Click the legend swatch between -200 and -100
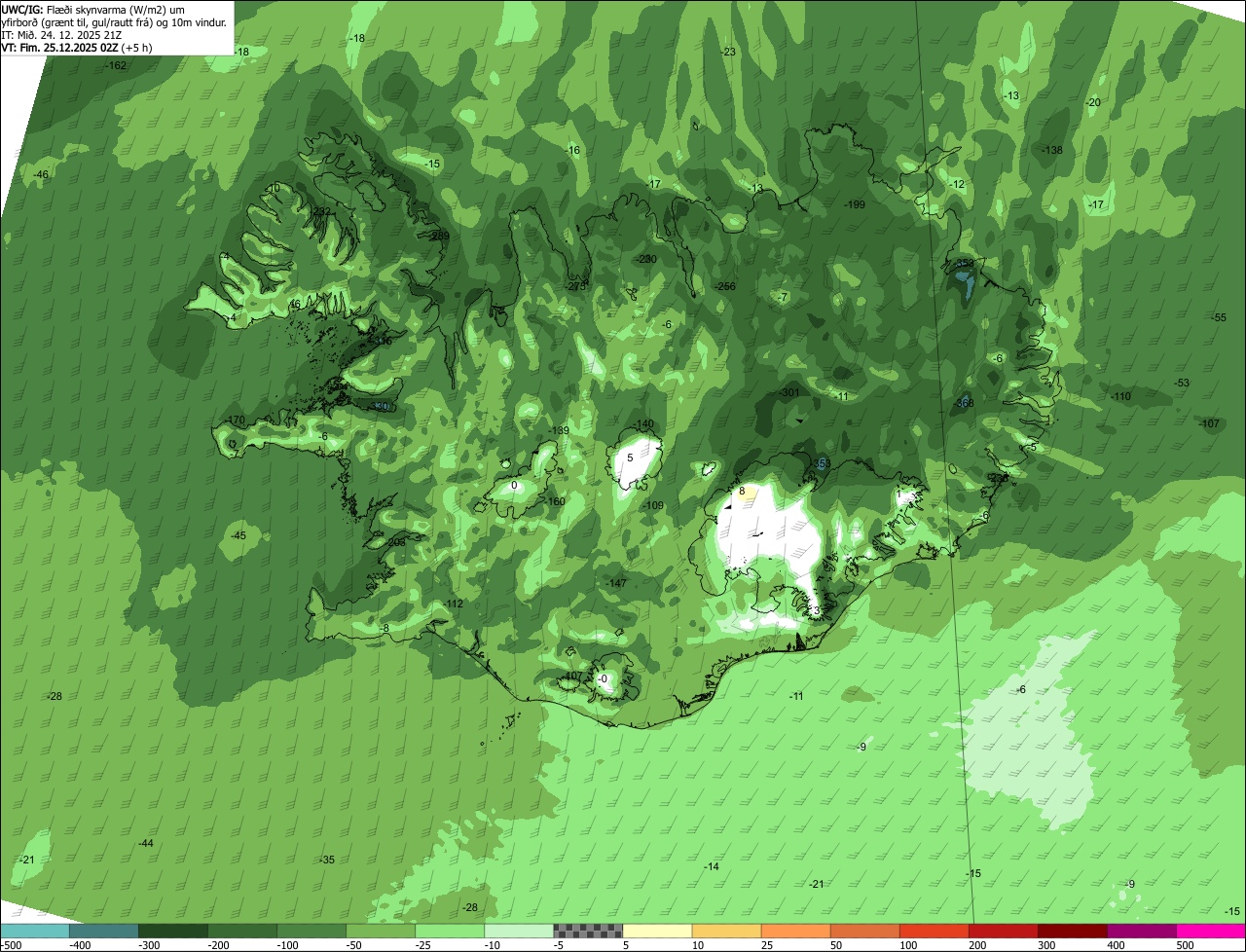Image resolution: width=1246 pixels, height=952 pixels. [242, 931]
